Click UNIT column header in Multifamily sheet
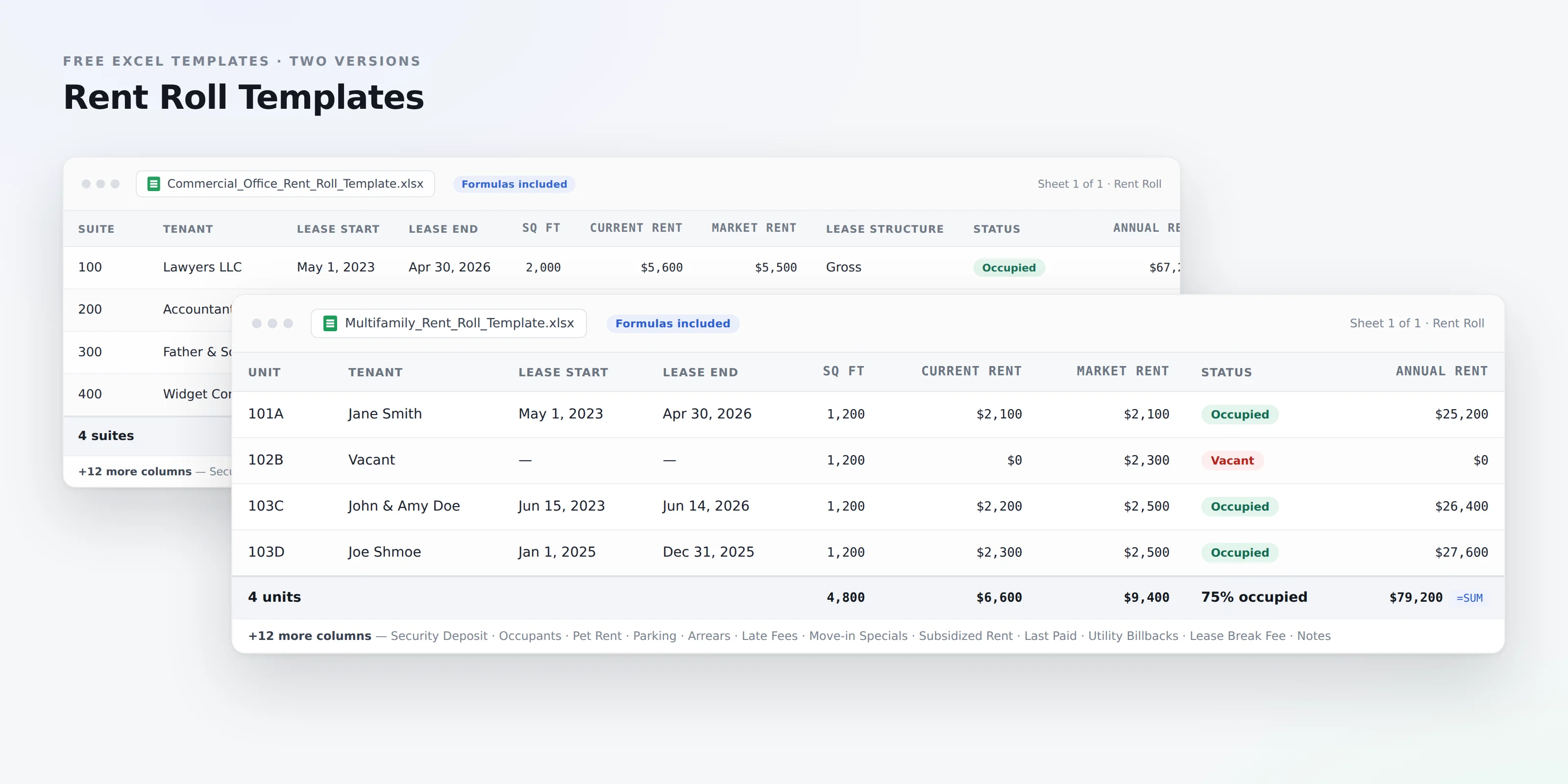Image resolution: width=1568 pixels, height=784 pixels. click(x=264, y=372)
